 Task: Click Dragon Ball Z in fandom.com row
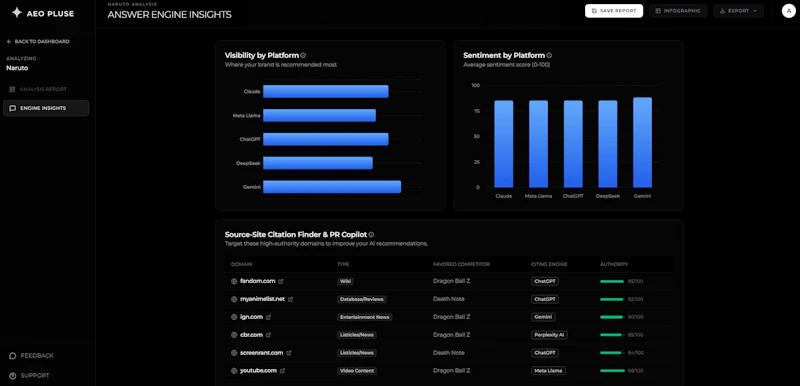click(451, 281)
